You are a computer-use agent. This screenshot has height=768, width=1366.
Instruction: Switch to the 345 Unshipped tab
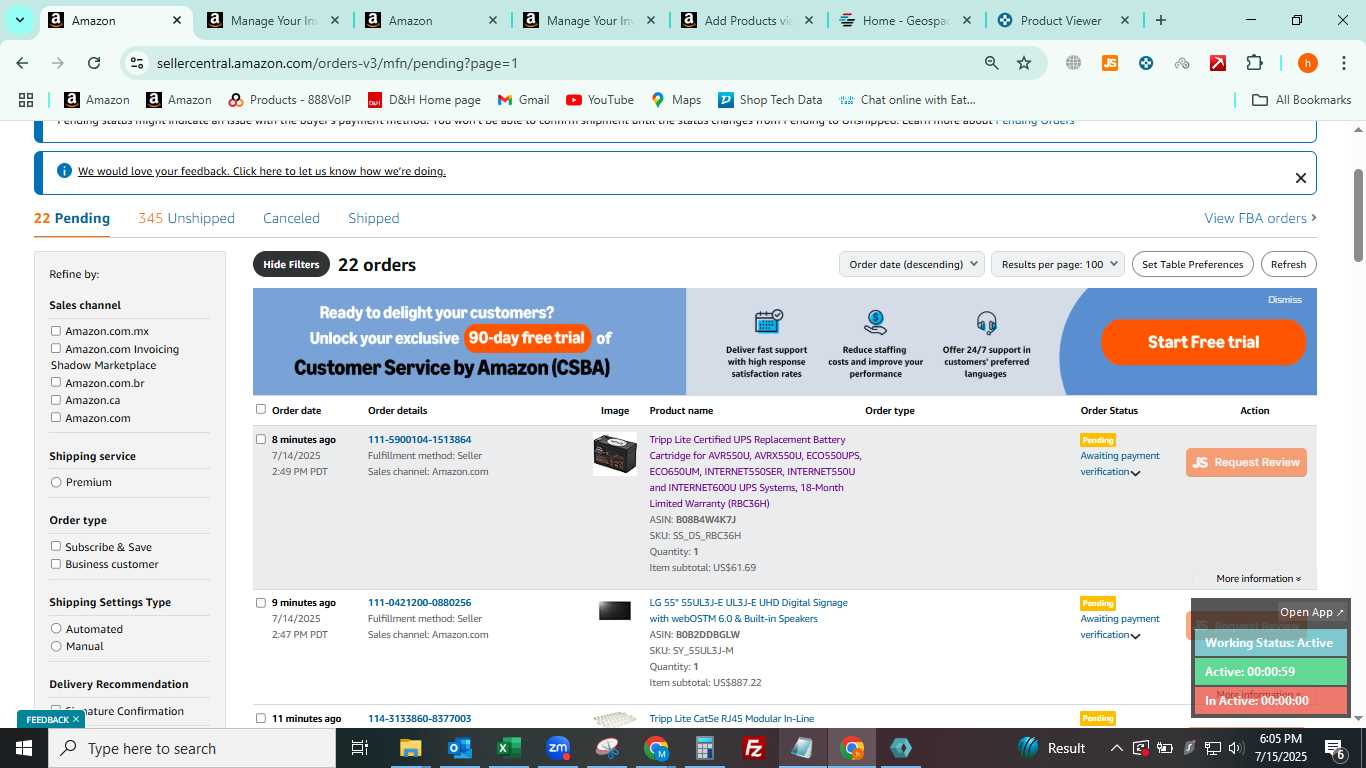tap(186, 218)
